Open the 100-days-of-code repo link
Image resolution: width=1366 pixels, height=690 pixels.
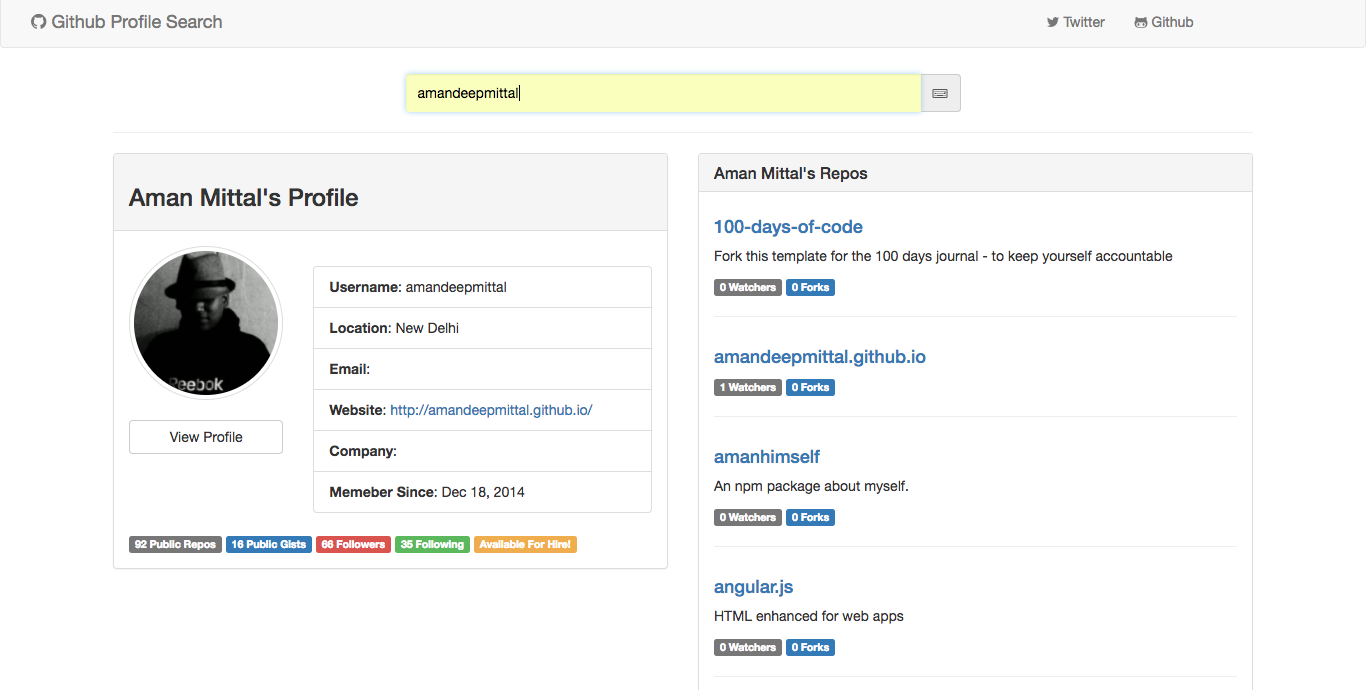[788, 227]
